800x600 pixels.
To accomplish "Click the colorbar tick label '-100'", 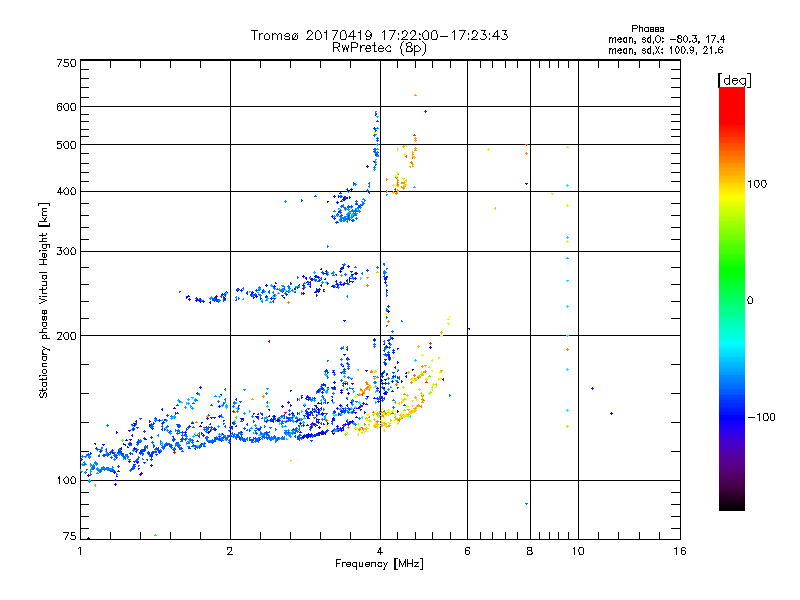I will 762,417.
